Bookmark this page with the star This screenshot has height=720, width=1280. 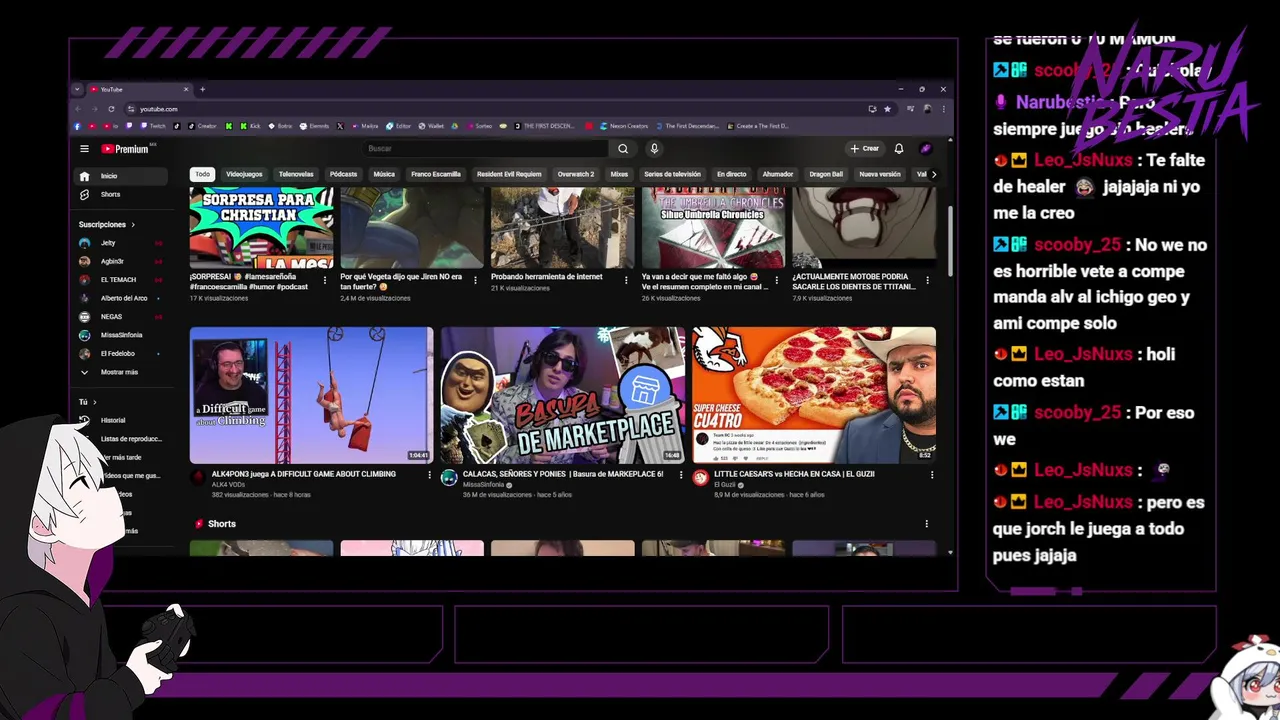(887, 108)
